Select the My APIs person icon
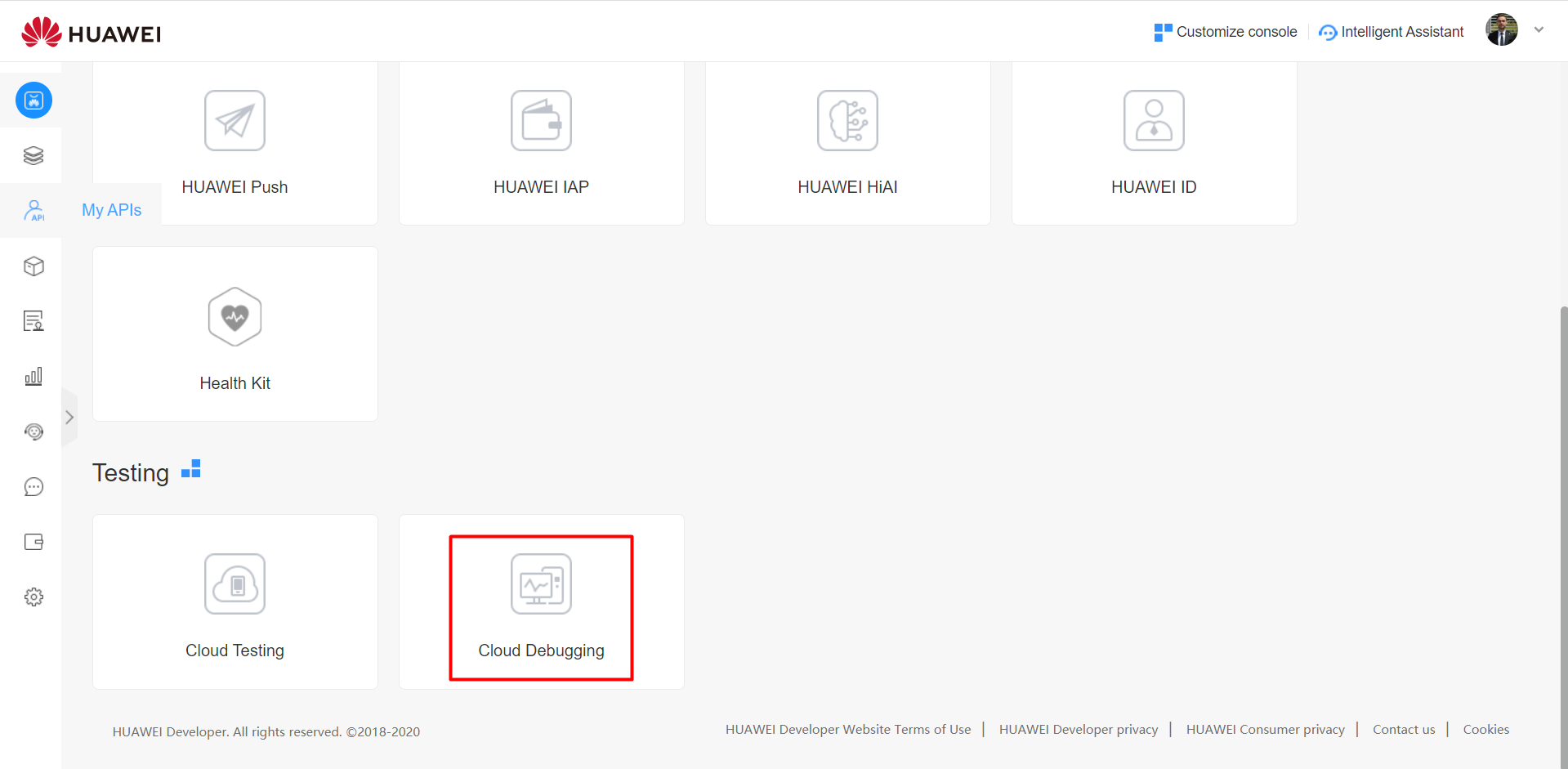1568x769 pixels. click(34, 210)
